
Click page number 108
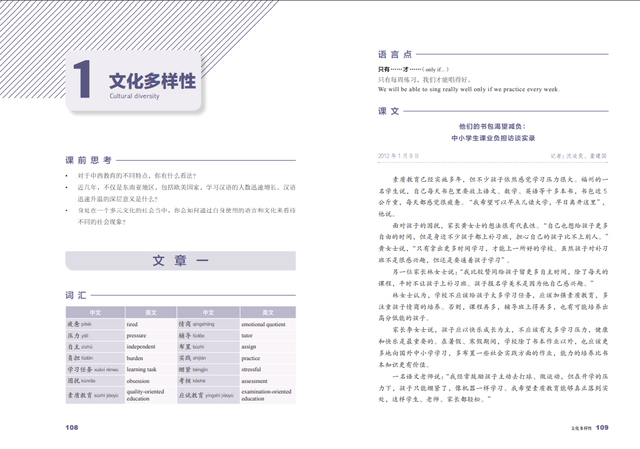pos(71,427)
